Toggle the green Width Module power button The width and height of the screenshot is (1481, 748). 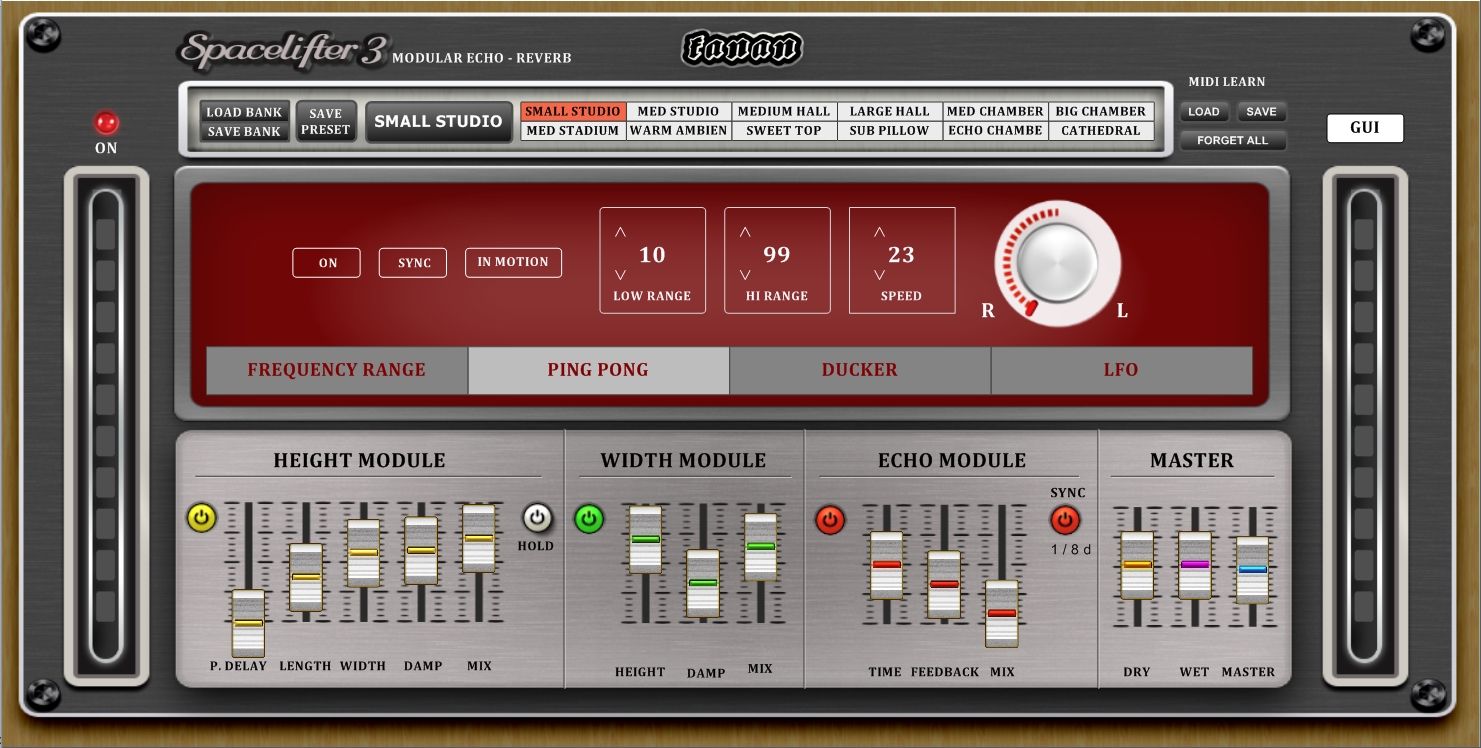tap(589, 519)
